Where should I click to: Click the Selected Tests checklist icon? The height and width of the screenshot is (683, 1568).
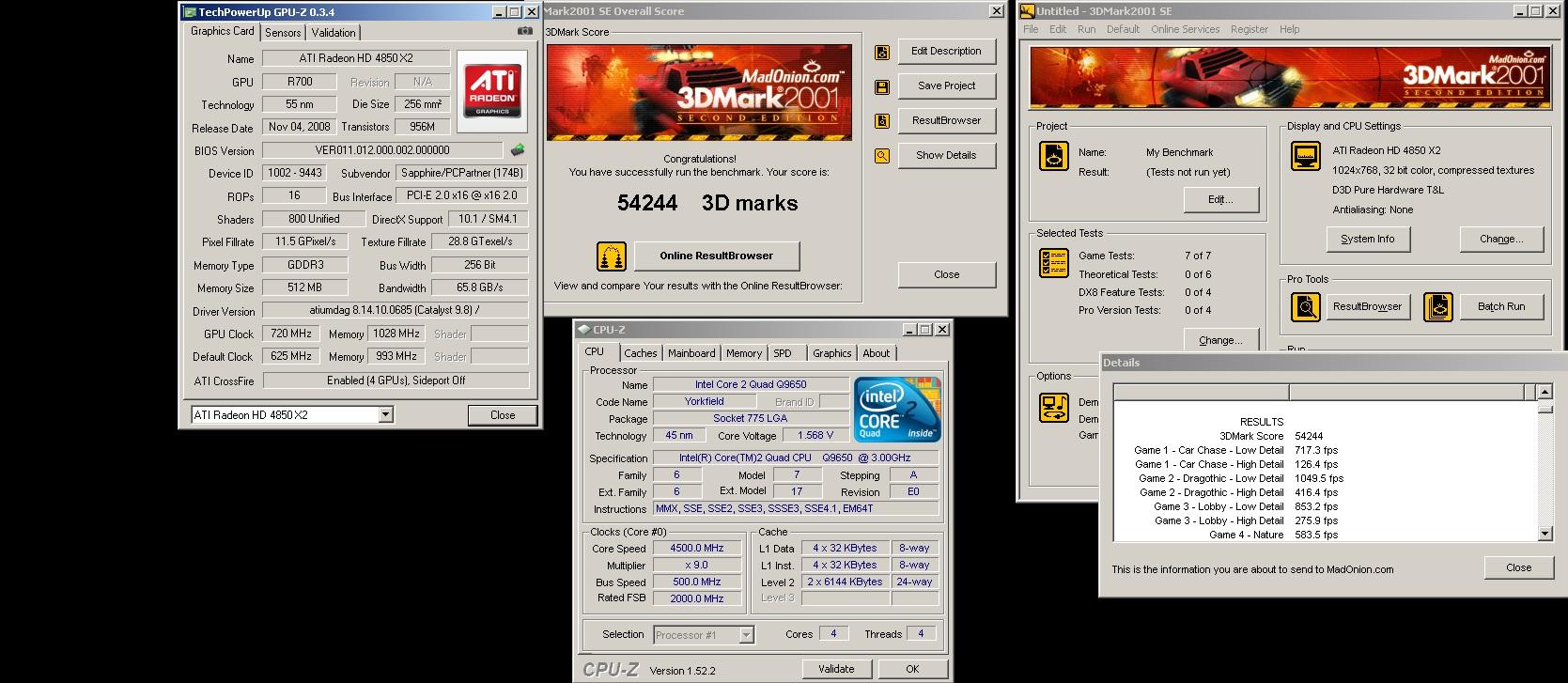coord(1053,263)
